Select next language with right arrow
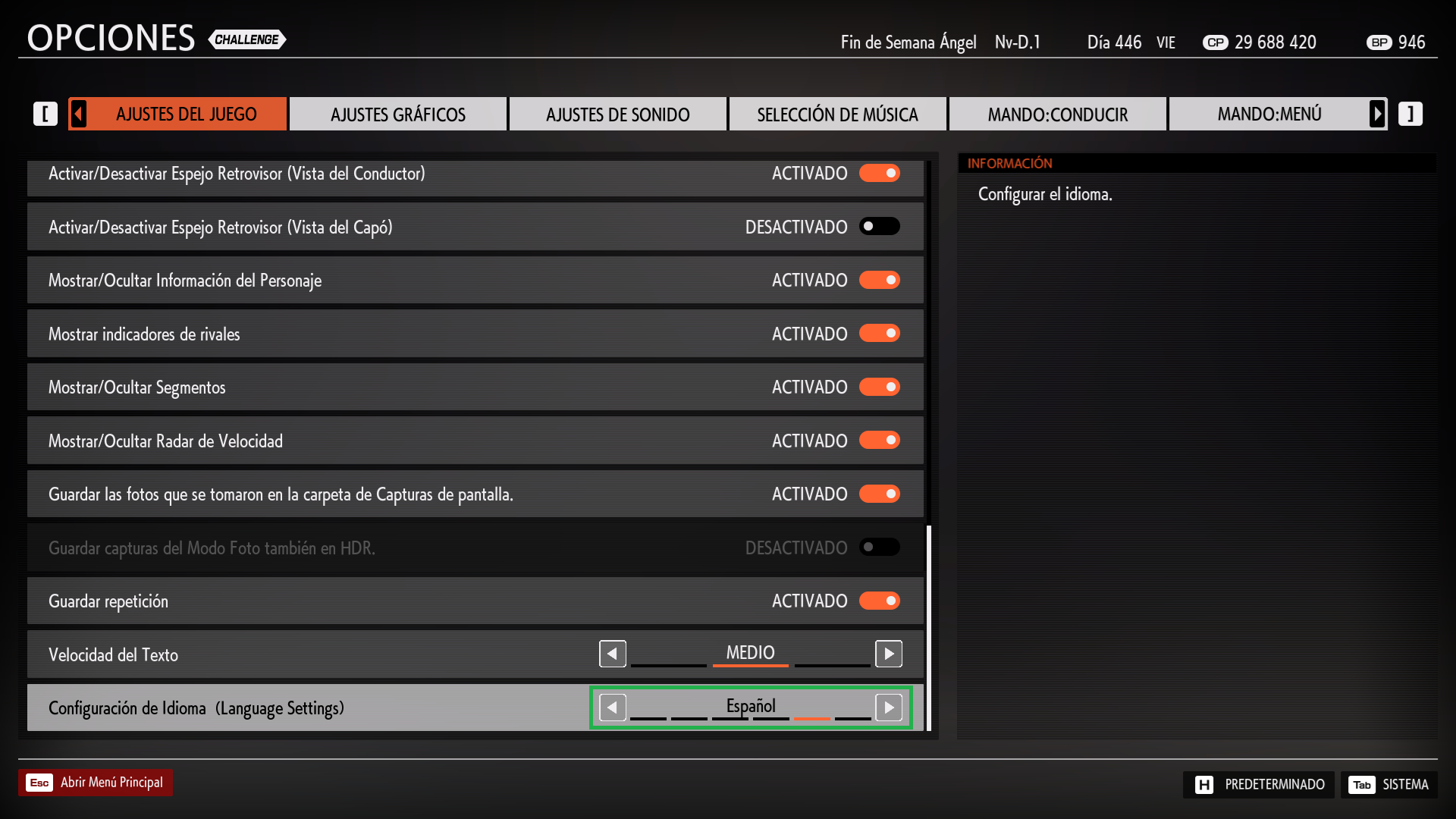Screen dimensions: 1456x819 (x=889, y=708)
